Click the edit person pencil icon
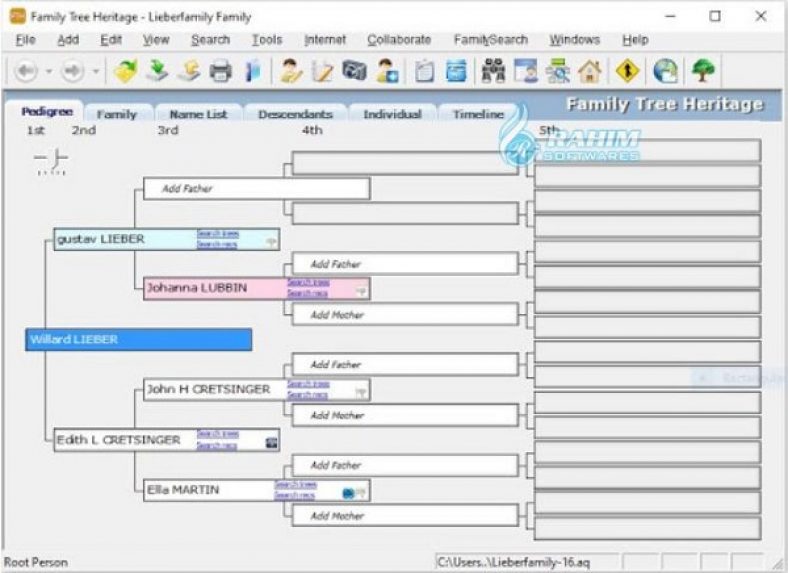Screen dimensions: 788x573 pyautogui.click(x=290, y=71)
